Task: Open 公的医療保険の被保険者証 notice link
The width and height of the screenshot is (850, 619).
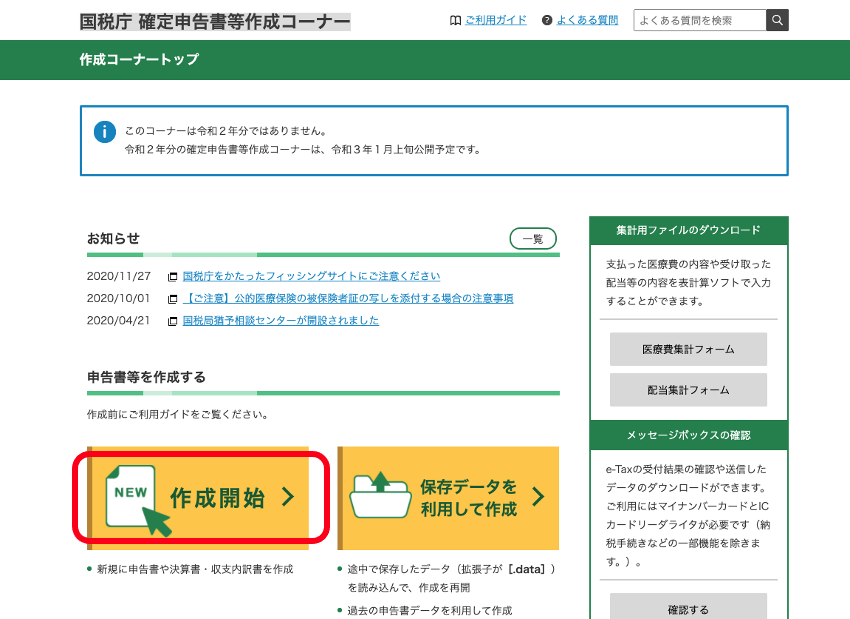Action: click(x=348, y=299)
